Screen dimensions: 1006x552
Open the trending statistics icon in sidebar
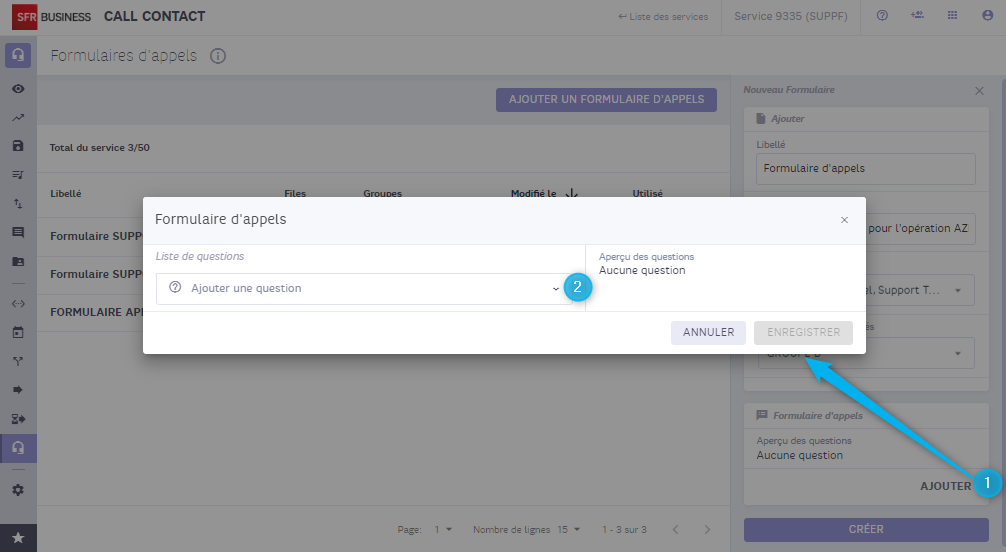18,117
